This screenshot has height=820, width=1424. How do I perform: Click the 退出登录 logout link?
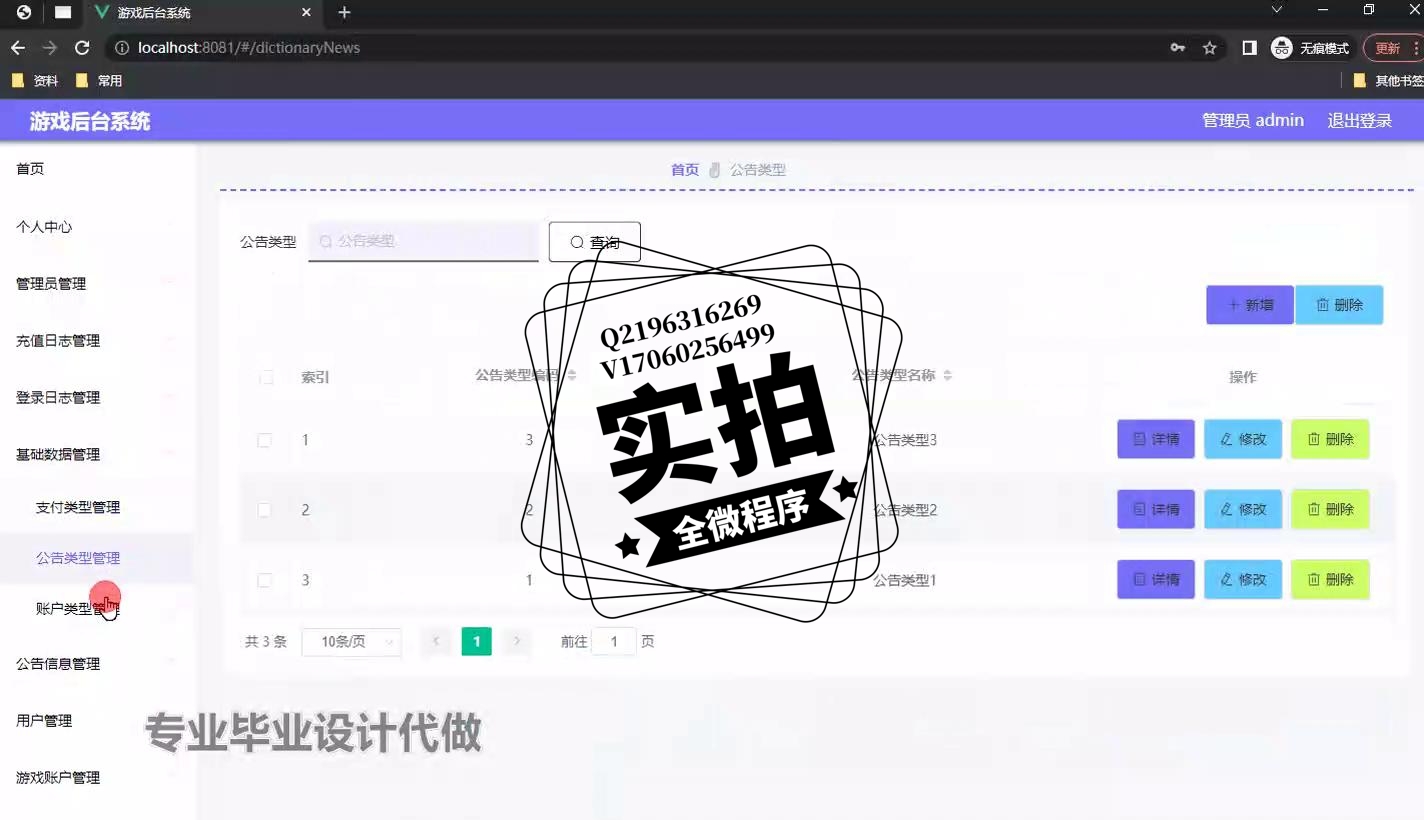(x=1359, y=121)
